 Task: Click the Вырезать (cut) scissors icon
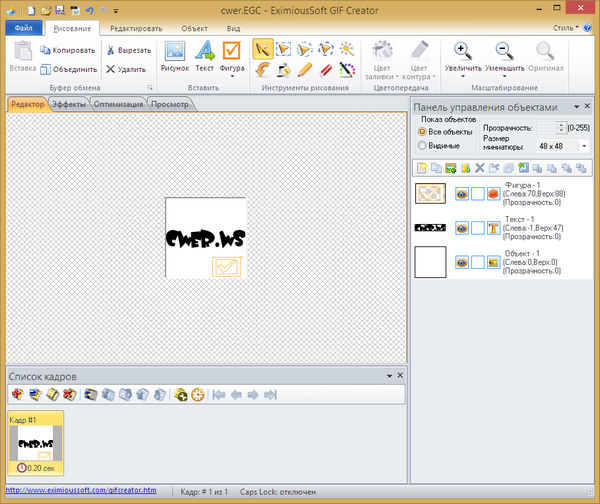pos(112,50)
